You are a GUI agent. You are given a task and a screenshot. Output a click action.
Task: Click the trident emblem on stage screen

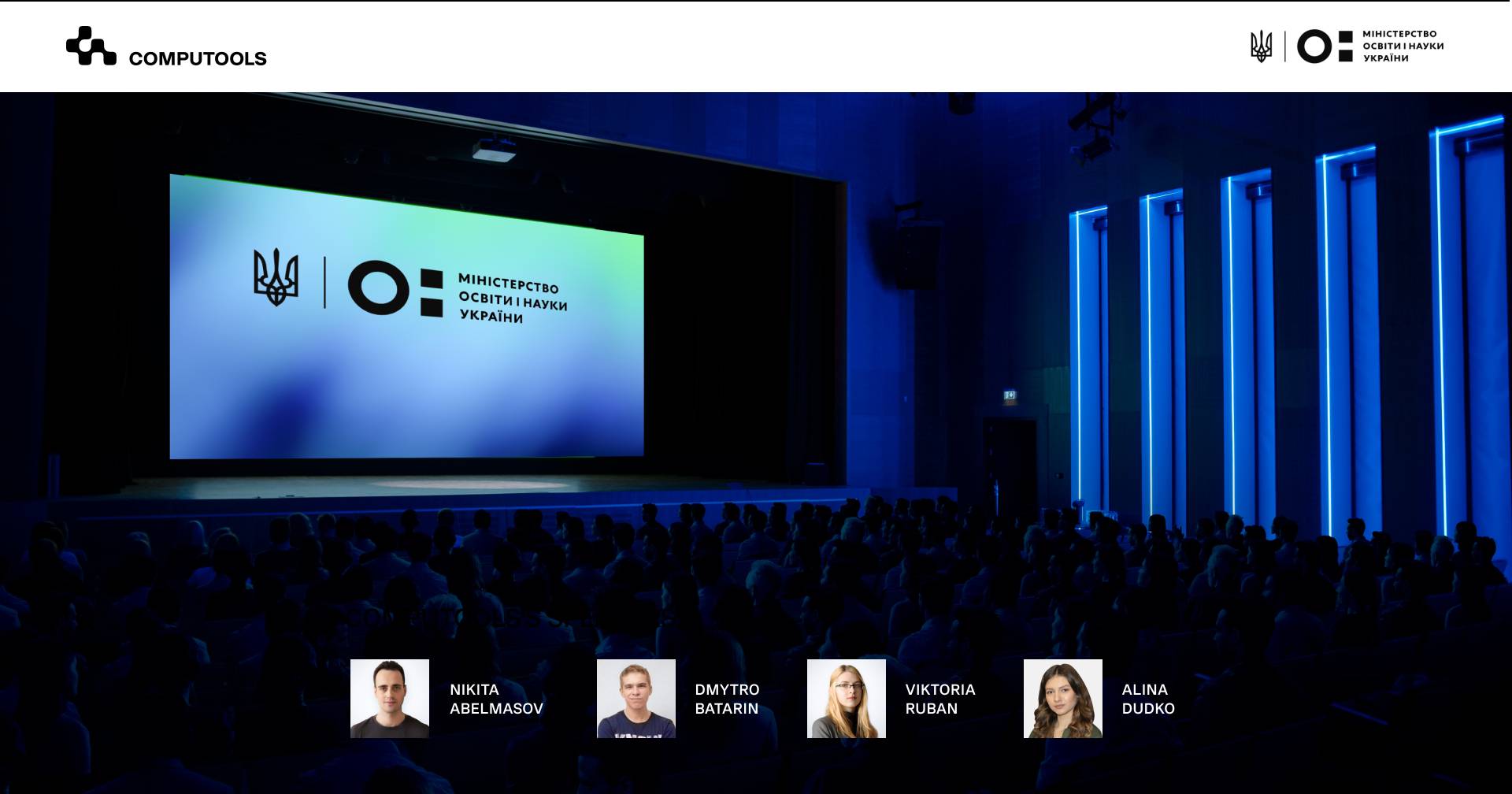pos(276,277)
